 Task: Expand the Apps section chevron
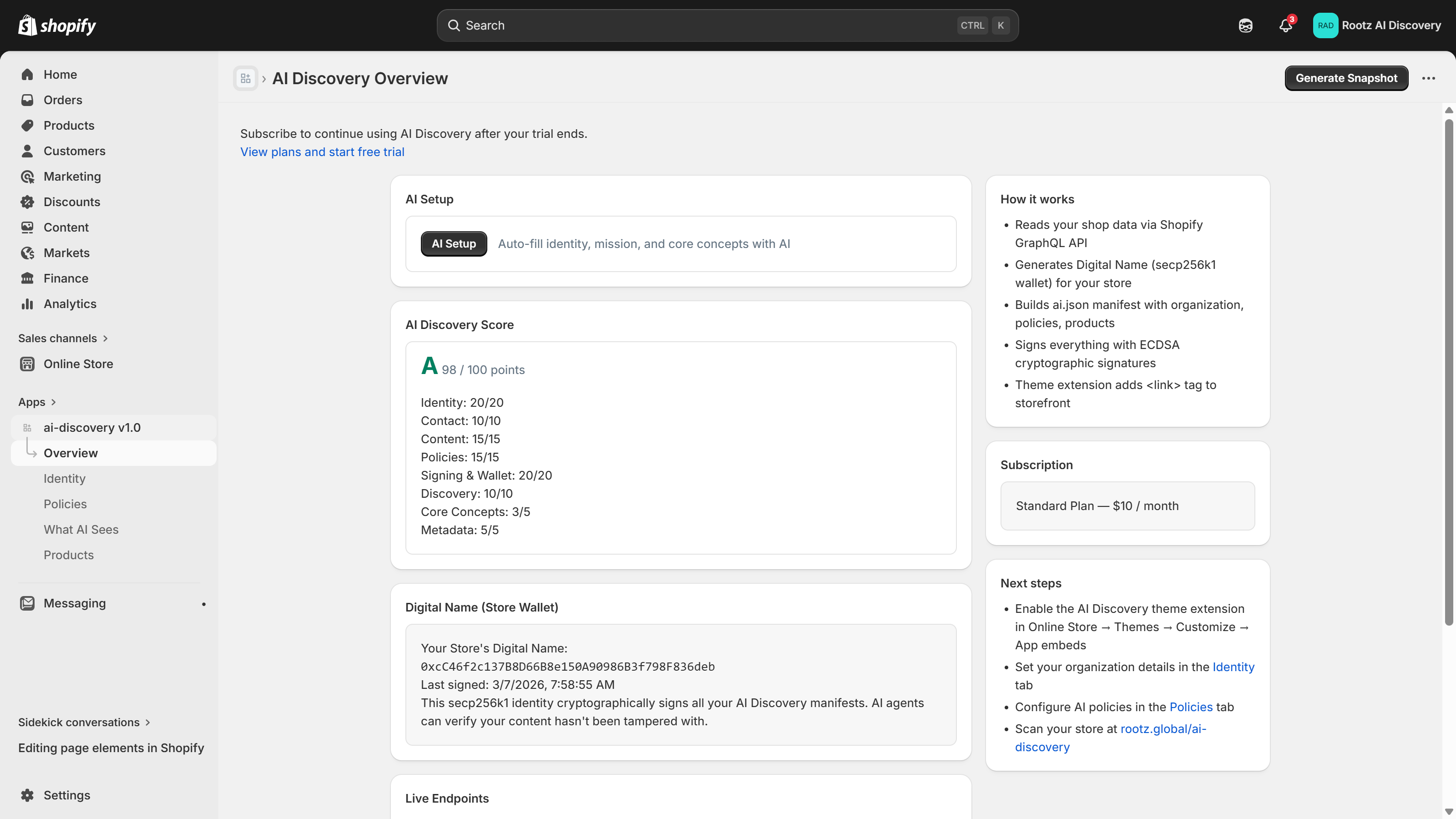point(54,402)
